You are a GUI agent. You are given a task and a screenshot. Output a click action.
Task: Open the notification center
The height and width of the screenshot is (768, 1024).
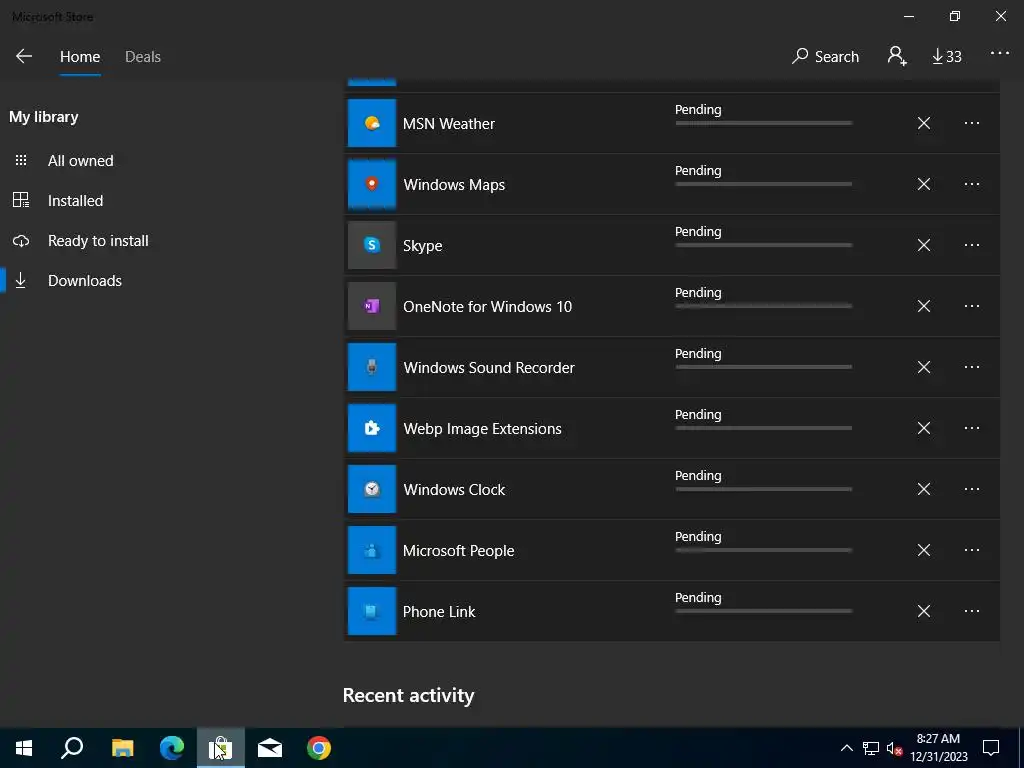point(991,748)
